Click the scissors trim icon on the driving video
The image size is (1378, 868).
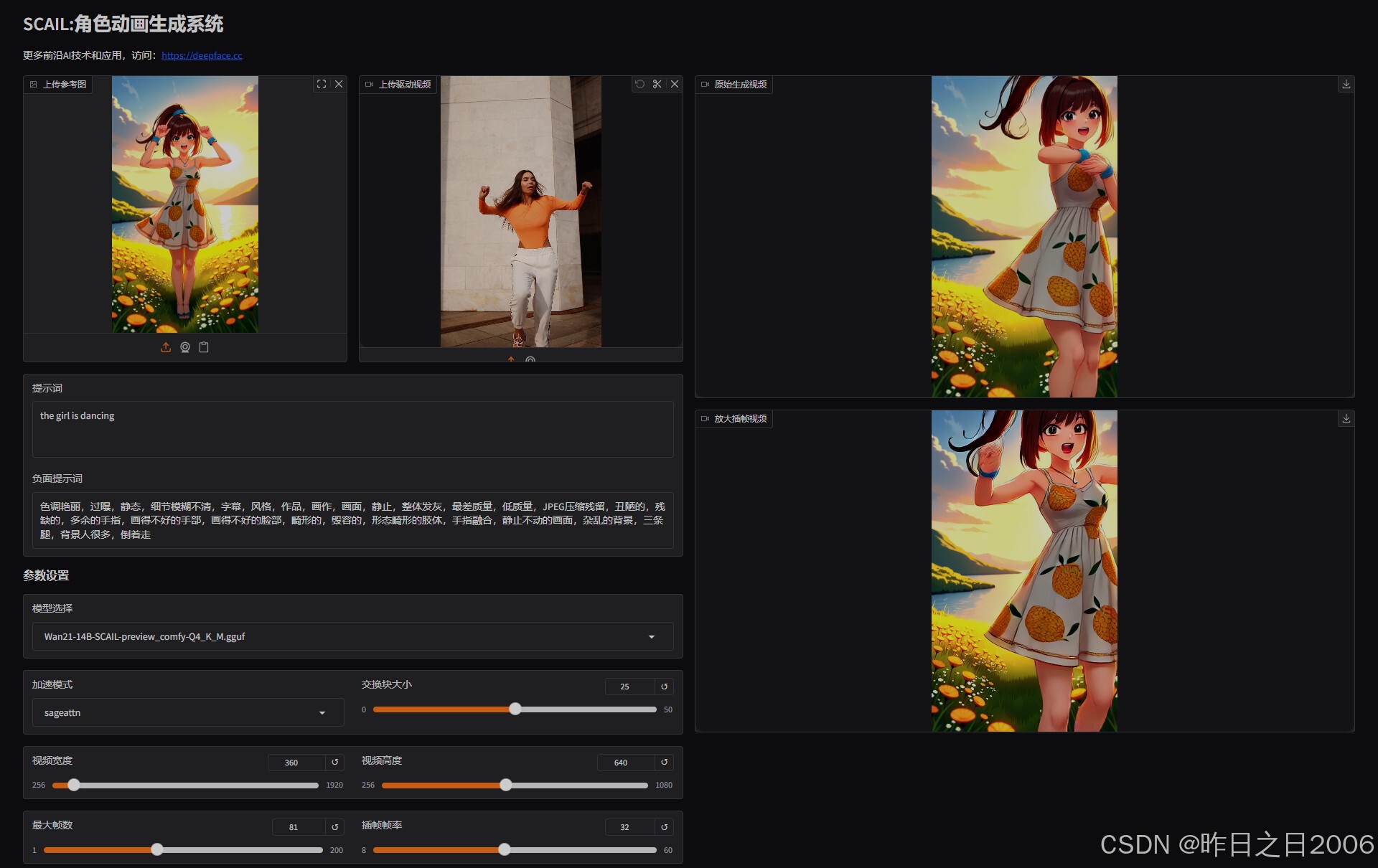pyautogui.click(x=657, y=84)
